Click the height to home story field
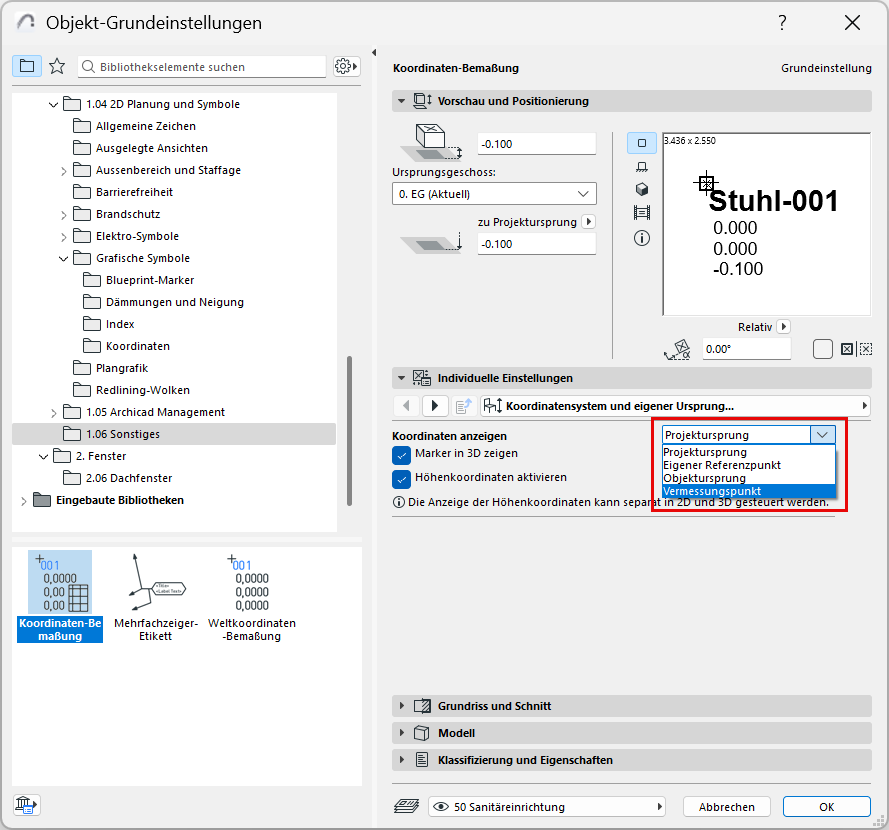The height and width of the screenshot is (830, 889). tap(536, 144)
